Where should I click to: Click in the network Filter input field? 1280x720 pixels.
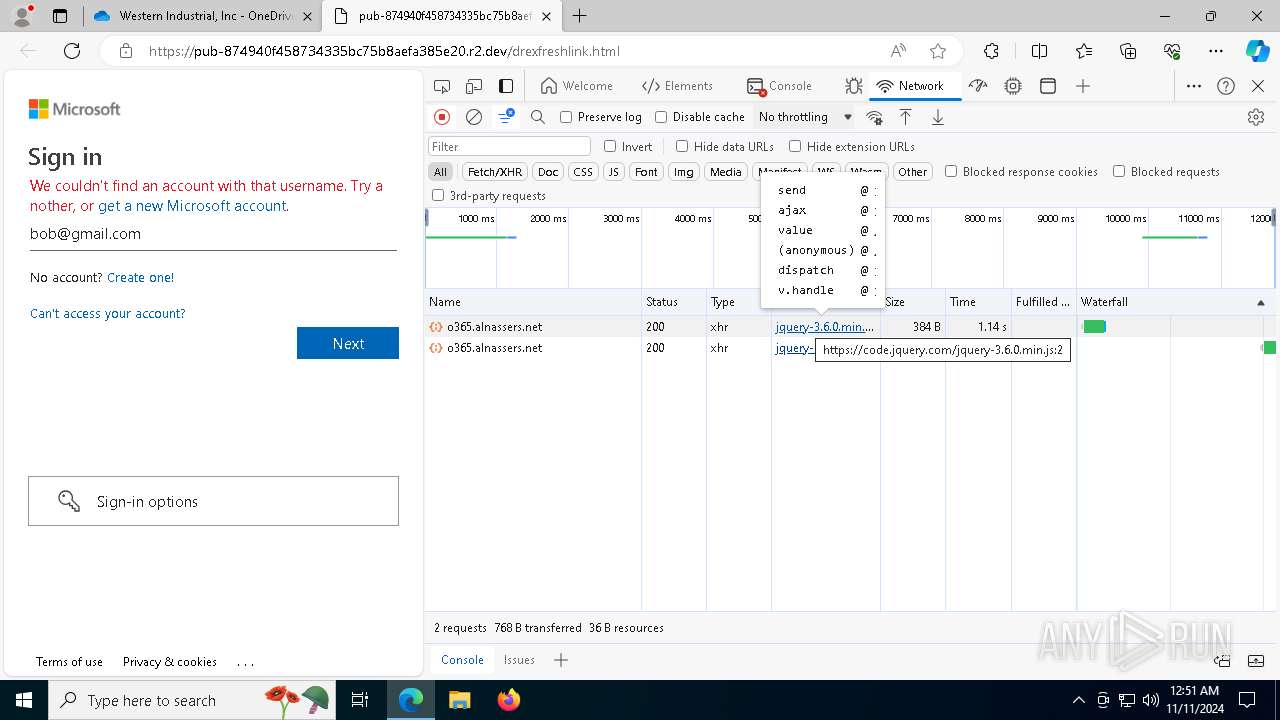click(509, 146)
